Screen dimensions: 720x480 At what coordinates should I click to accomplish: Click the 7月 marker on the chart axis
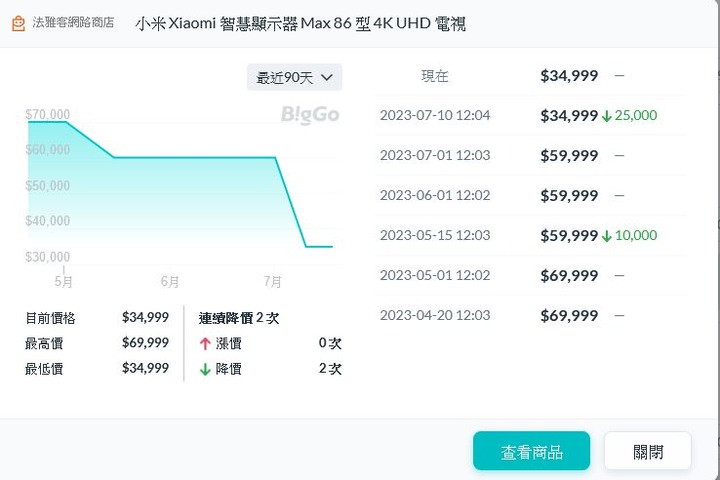(x=272, y=281)
